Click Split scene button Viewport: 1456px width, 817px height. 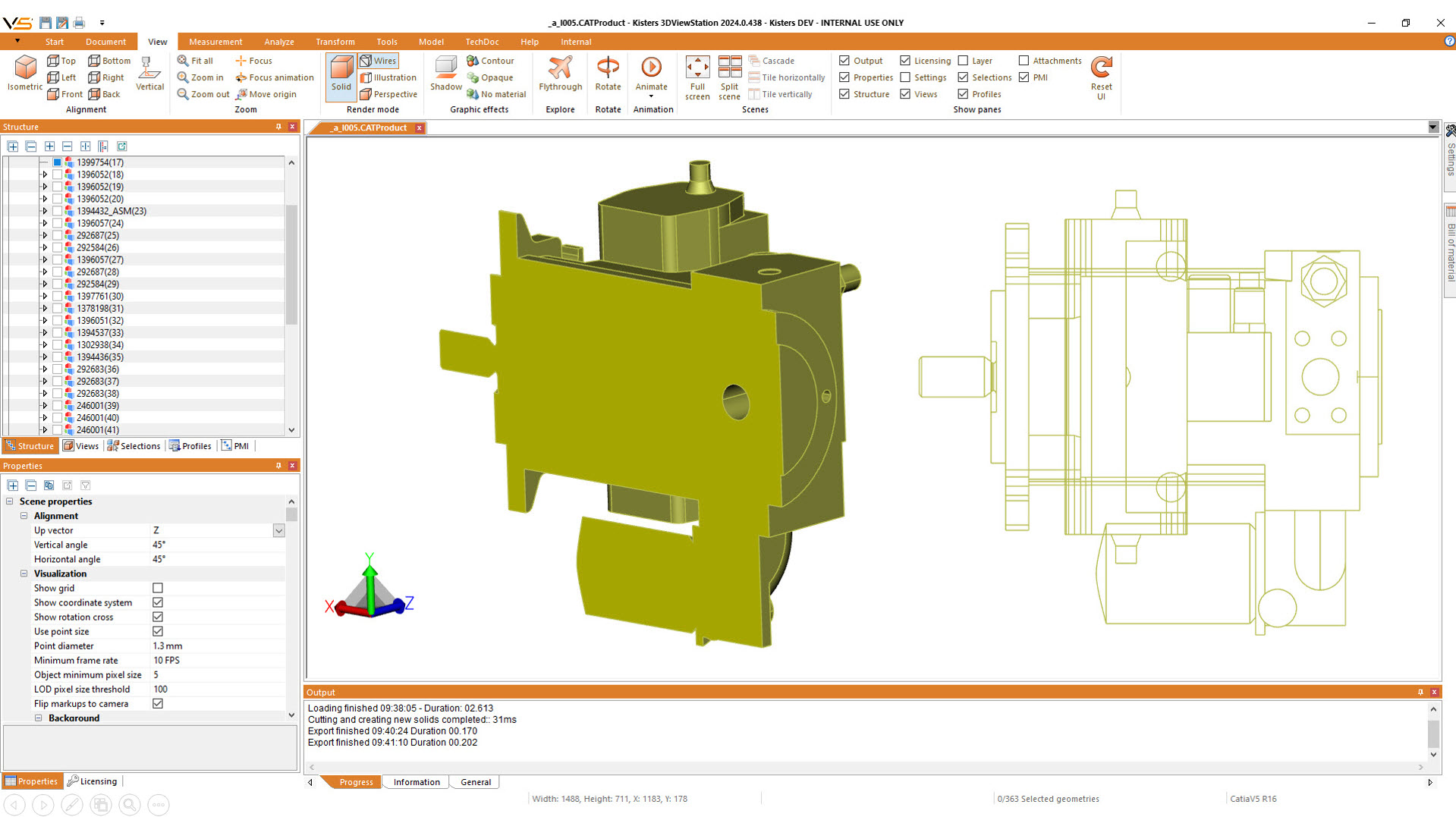click(x=729, y=77)
